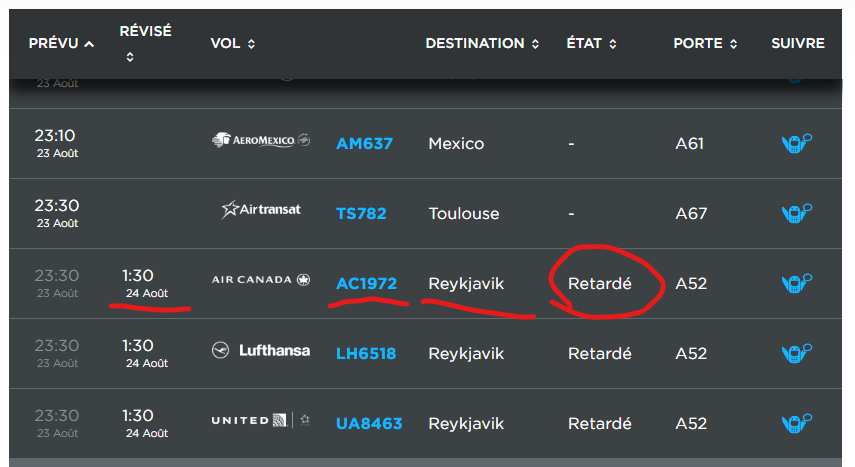Track Air Canada flight AC1972

coord(796,284)
